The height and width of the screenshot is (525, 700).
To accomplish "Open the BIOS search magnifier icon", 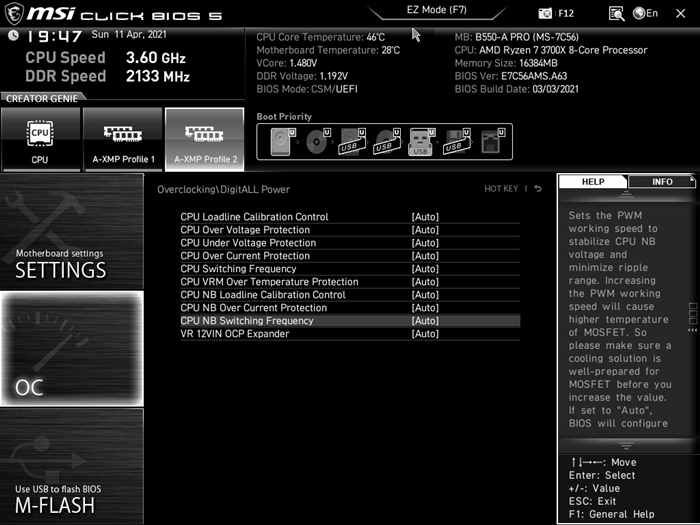I will pyautogui.click(x=617, y=13).
